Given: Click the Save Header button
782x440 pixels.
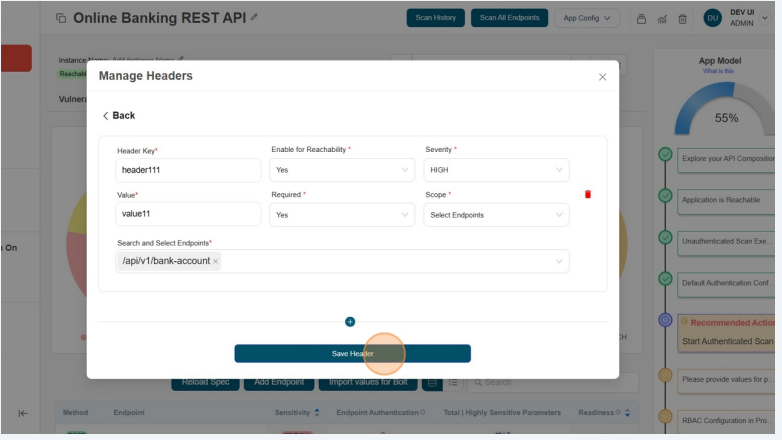Looking at the screenshot, I should tap(352, 354).
